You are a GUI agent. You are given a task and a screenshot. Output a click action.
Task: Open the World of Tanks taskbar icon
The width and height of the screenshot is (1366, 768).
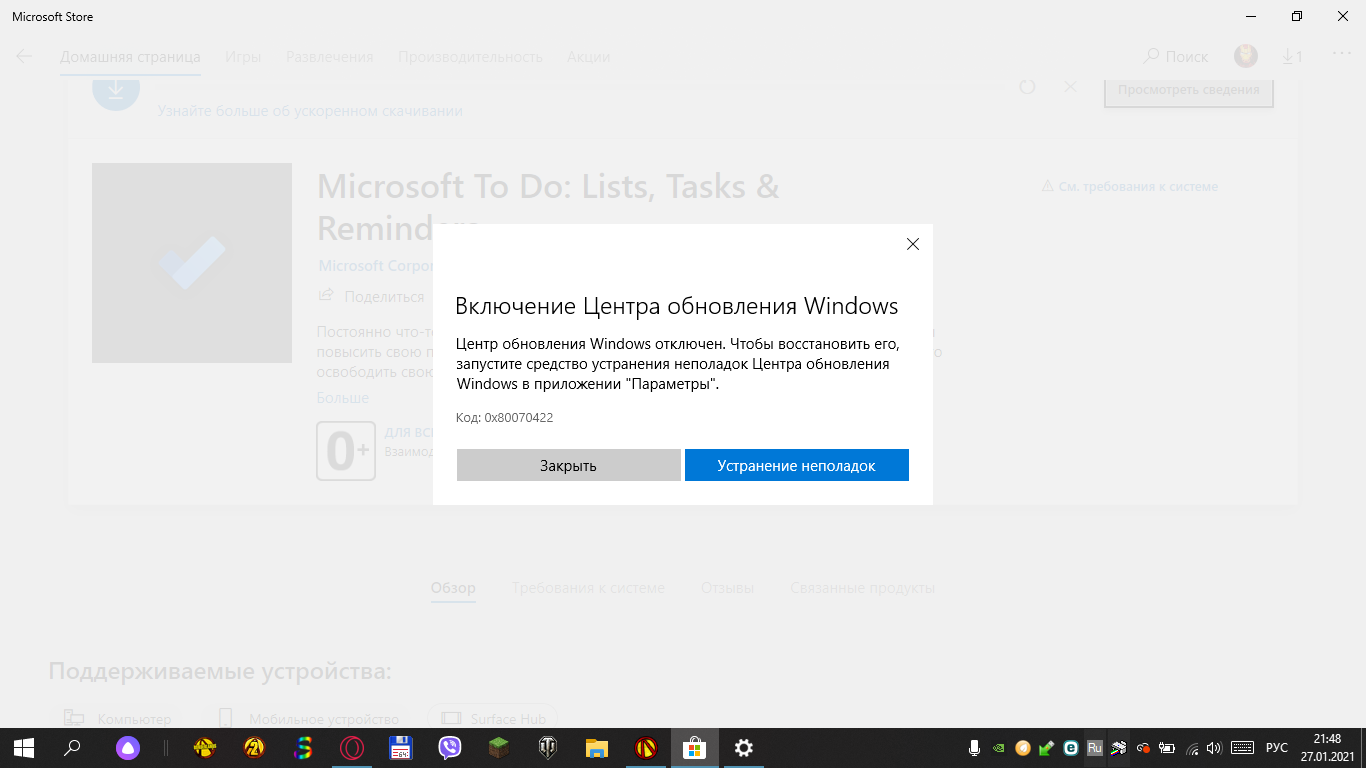tap(548, 748)
